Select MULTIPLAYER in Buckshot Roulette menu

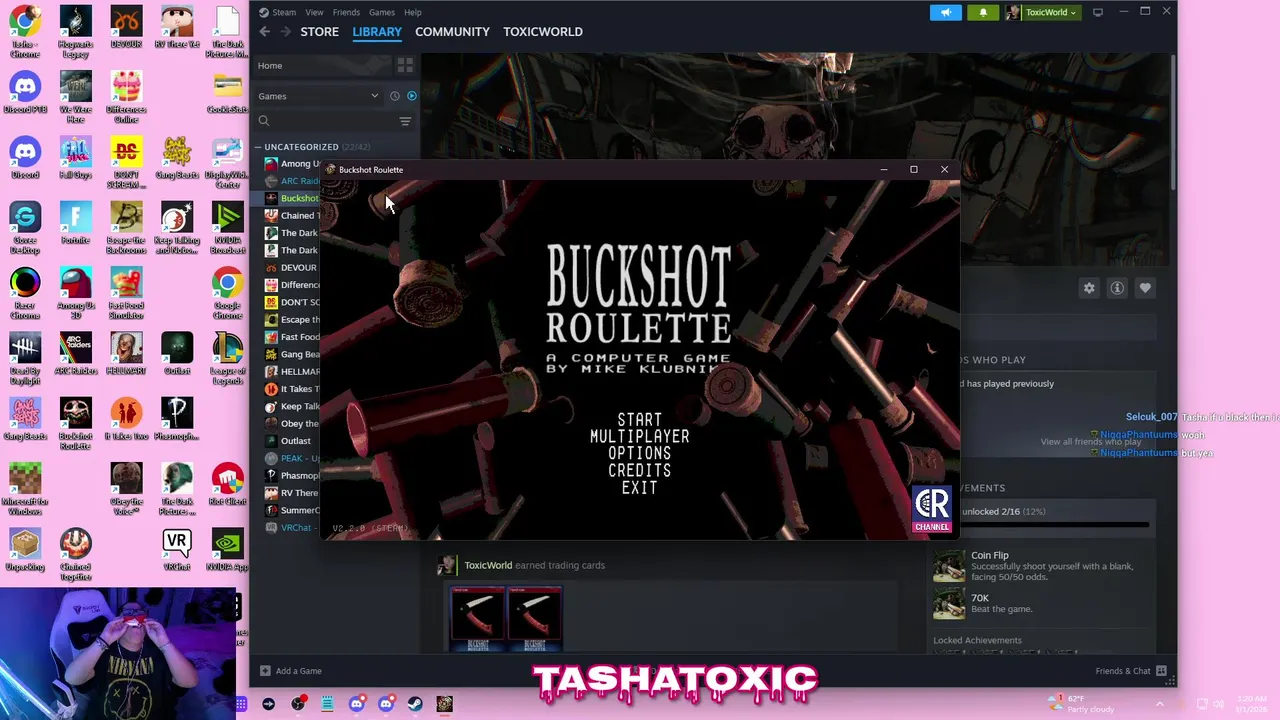click(640, 437)
